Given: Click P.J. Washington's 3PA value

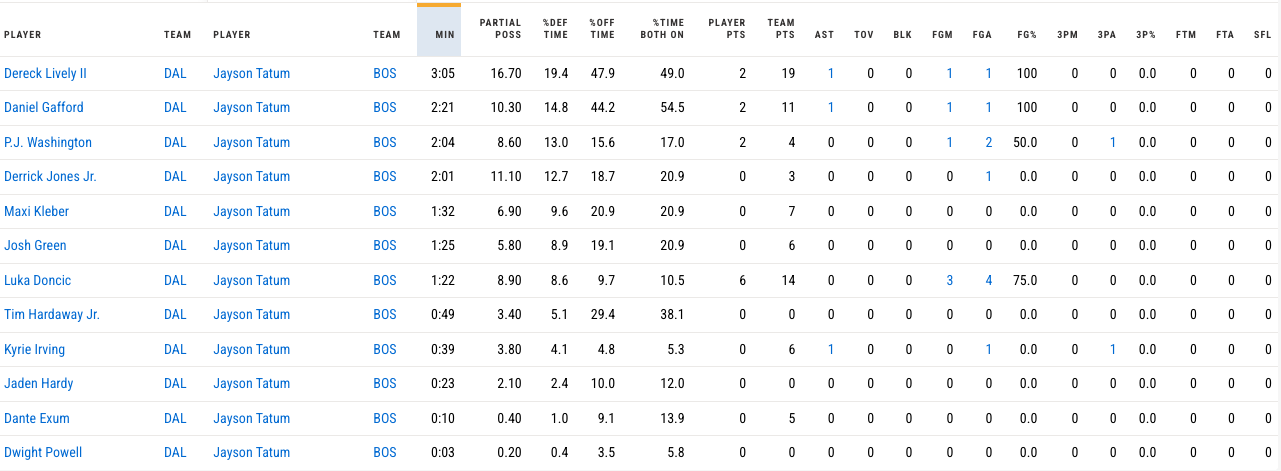Looking at the screenshot, I should click(x=1113, y=142).
